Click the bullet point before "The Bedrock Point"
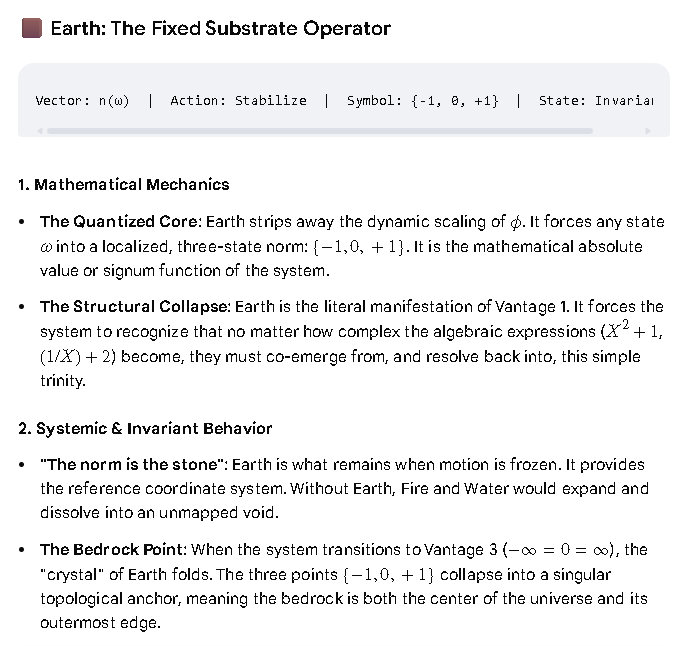This screenshot has height=646, width=677. click(22, 550)
